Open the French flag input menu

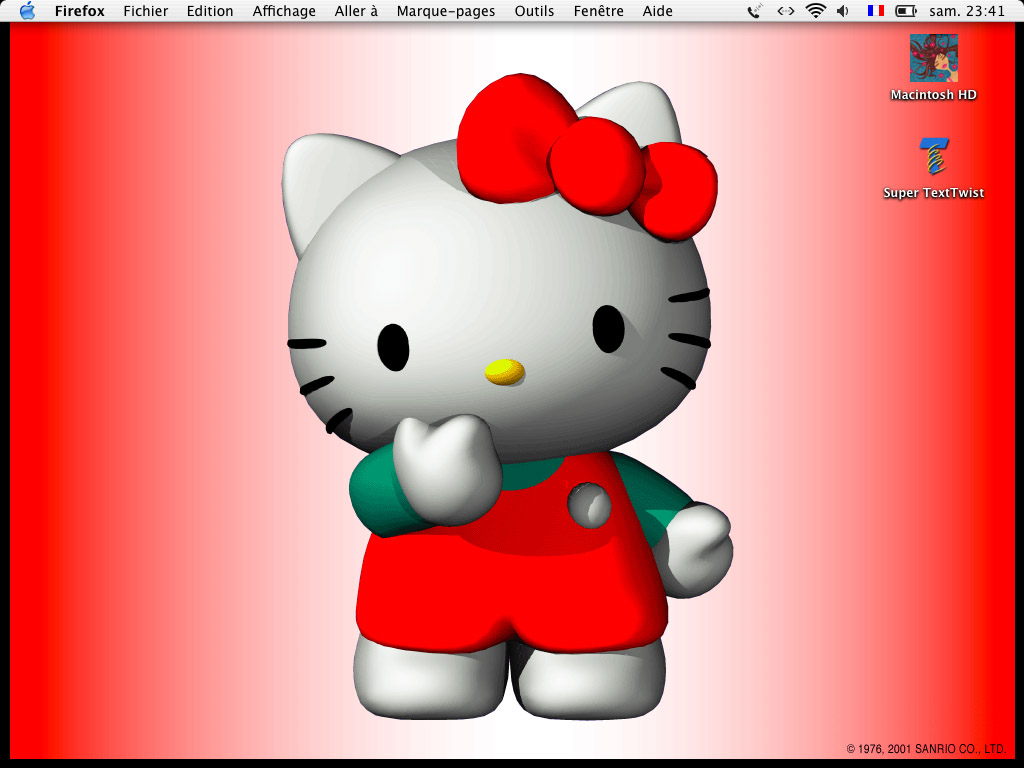[x=876, y=11]
